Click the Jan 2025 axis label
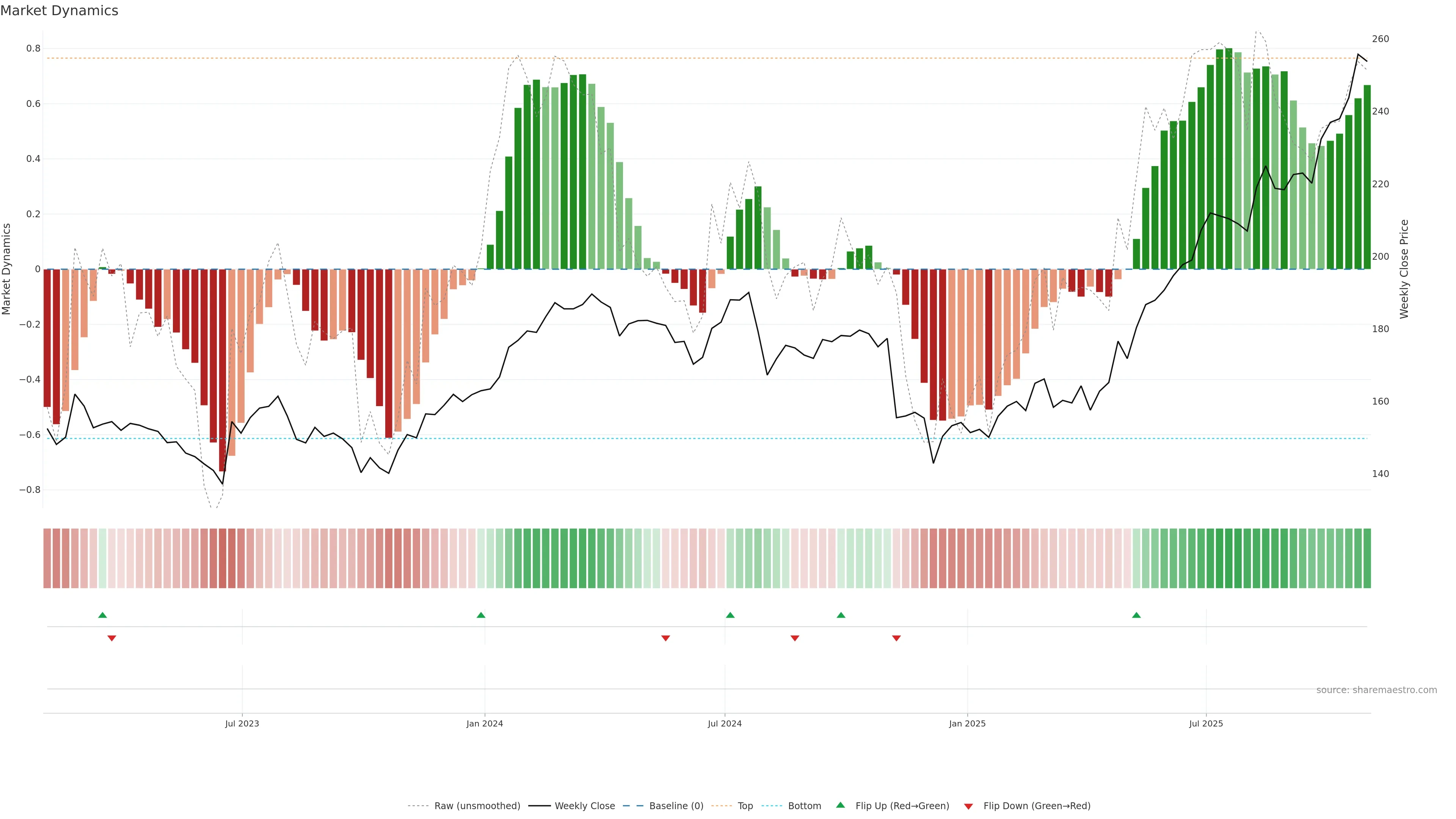The height and width of the screenshot is (819, 1456). 967,723
